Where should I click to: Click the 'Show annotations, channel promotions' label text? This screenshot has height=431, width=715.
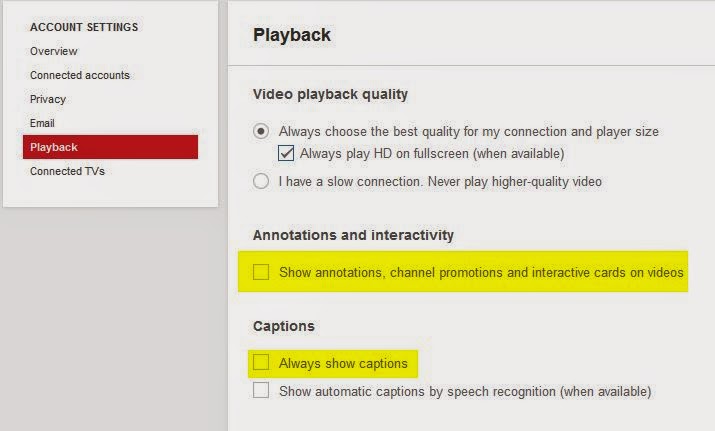[x=481, y=272]
